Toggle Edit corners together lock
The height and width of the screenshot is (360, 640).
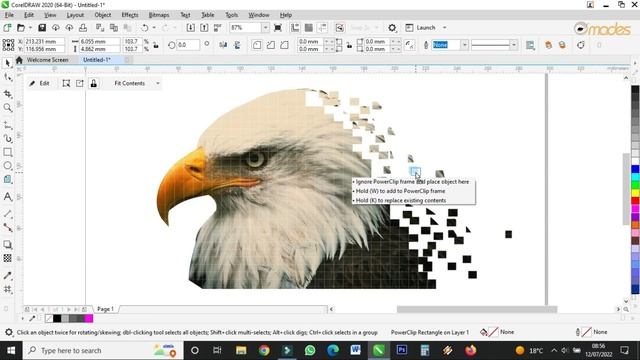coord(349,45)
